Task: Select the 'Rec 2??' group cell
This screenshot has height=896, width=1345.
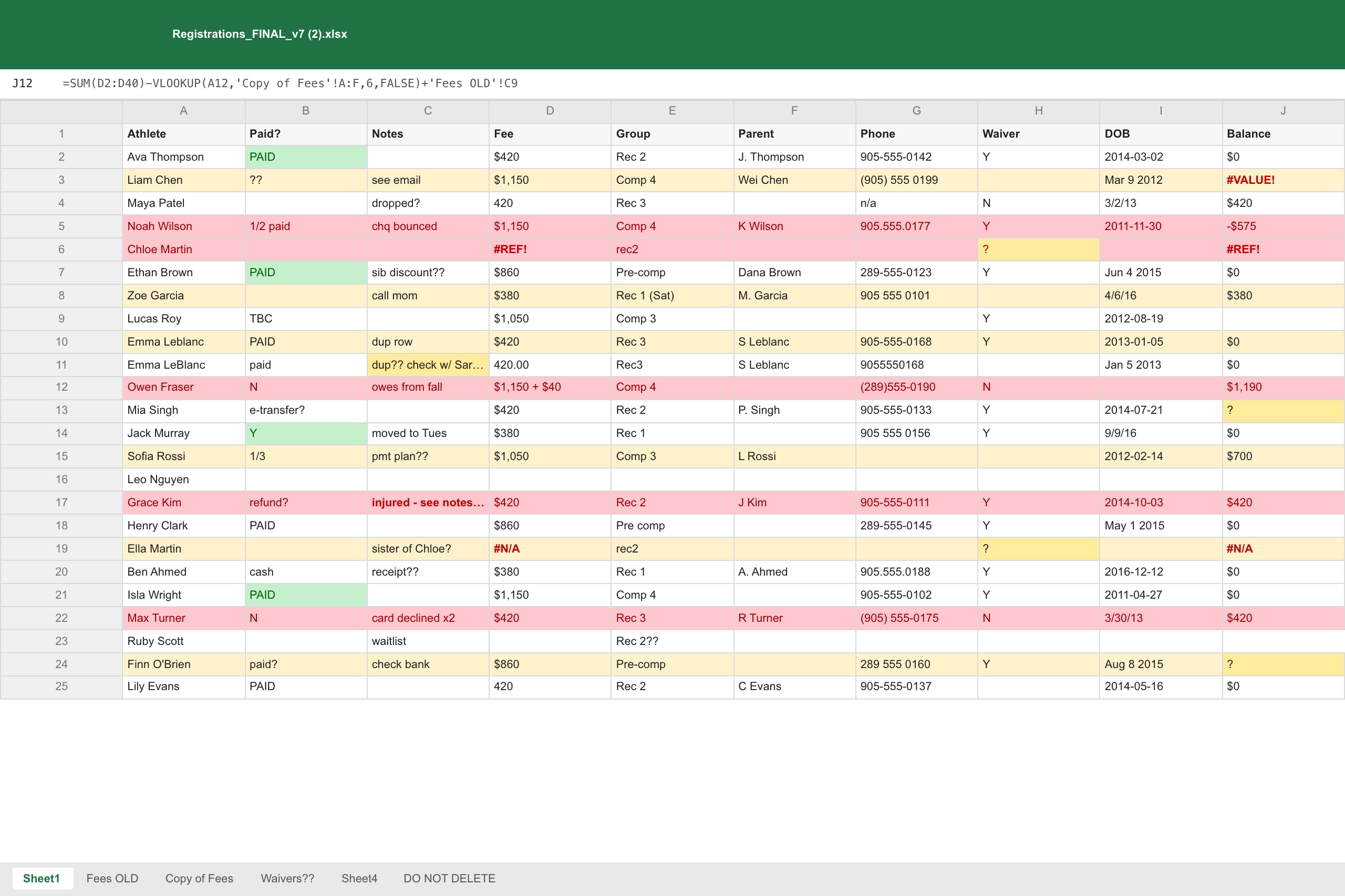Action: 672,641
